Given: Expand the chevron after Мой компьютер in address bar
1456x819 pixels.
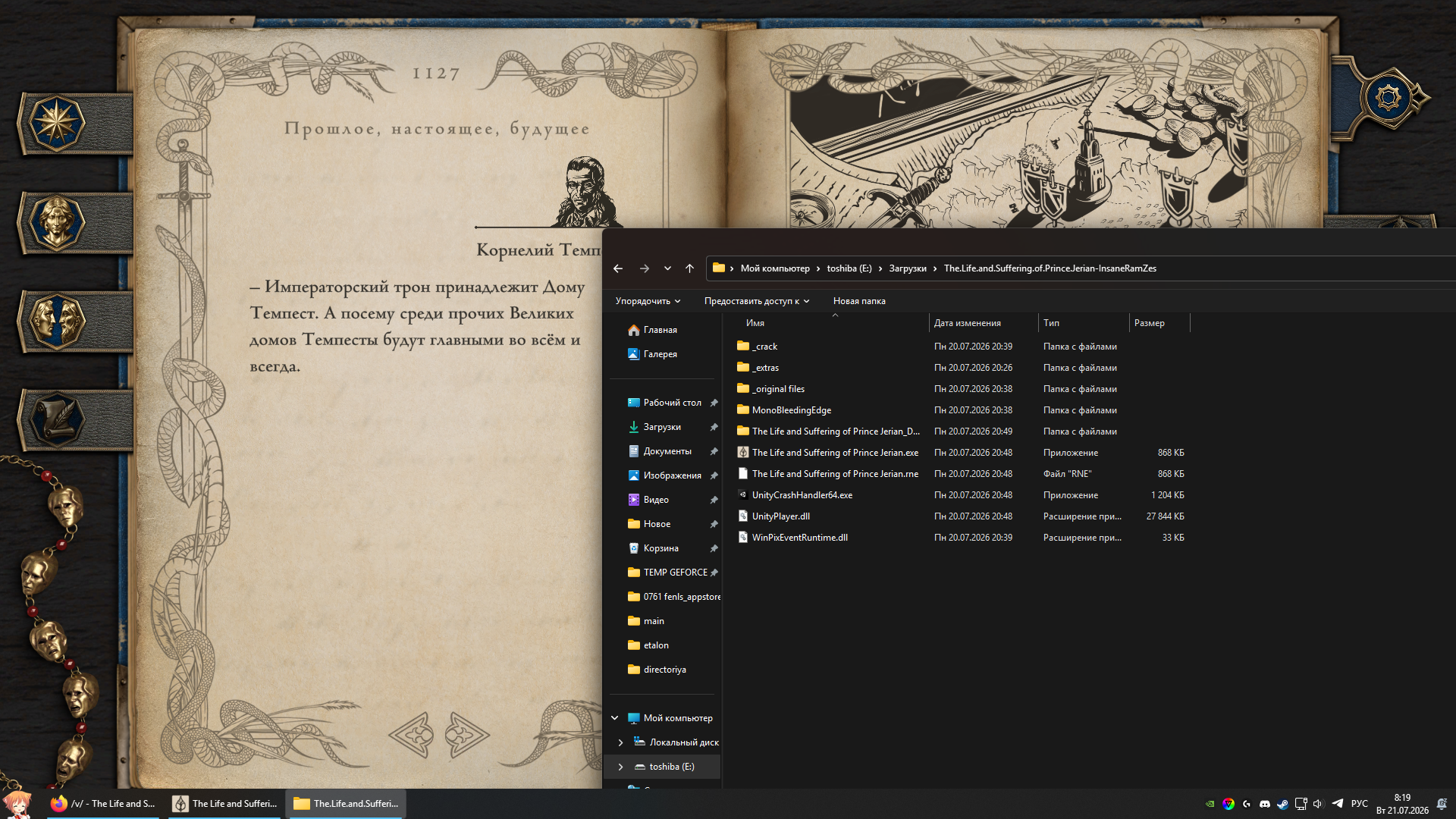Looking at the screenshot, I should pos(818,268).
